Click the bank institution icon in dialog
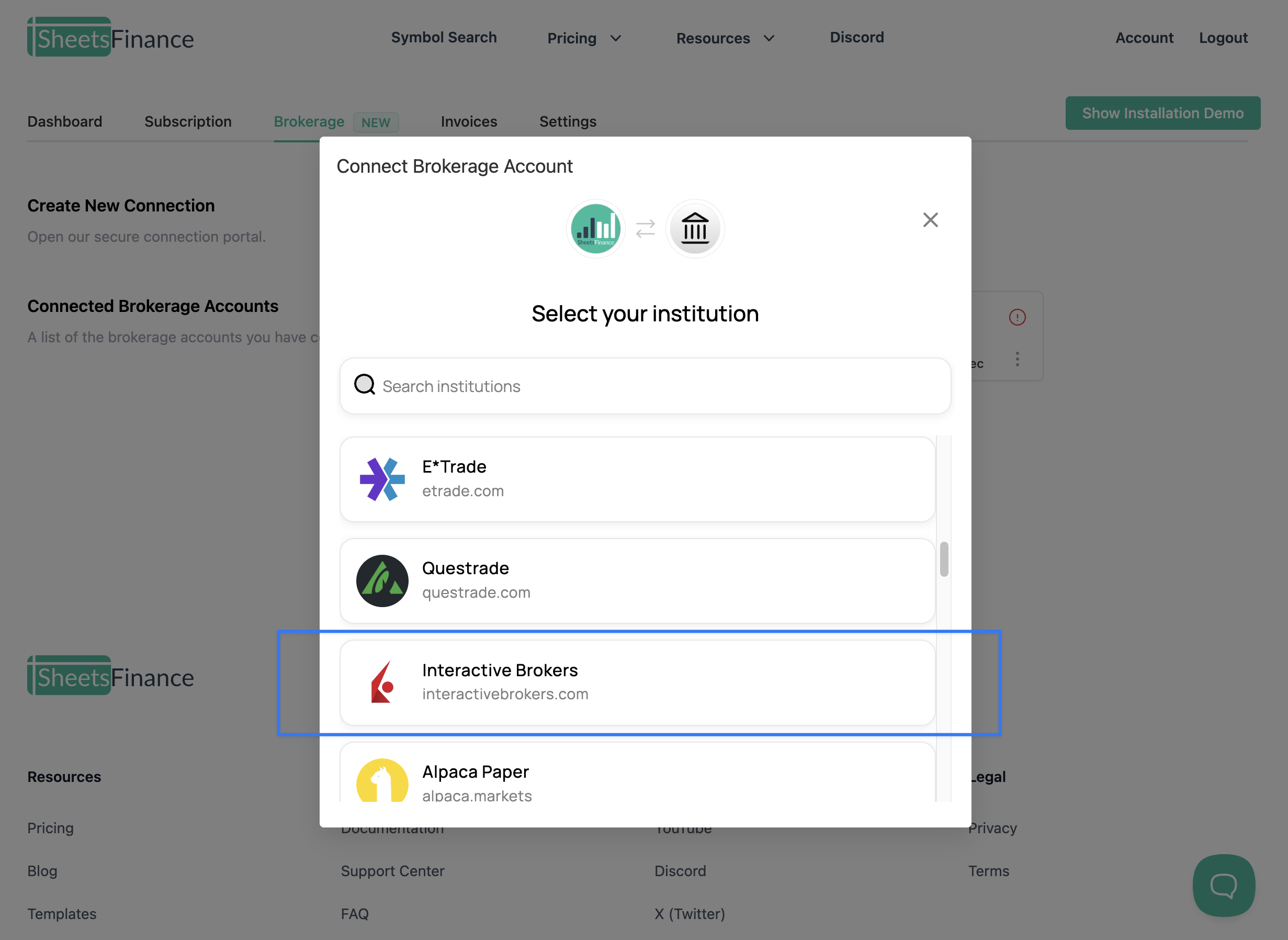 (x=695, y=229)
